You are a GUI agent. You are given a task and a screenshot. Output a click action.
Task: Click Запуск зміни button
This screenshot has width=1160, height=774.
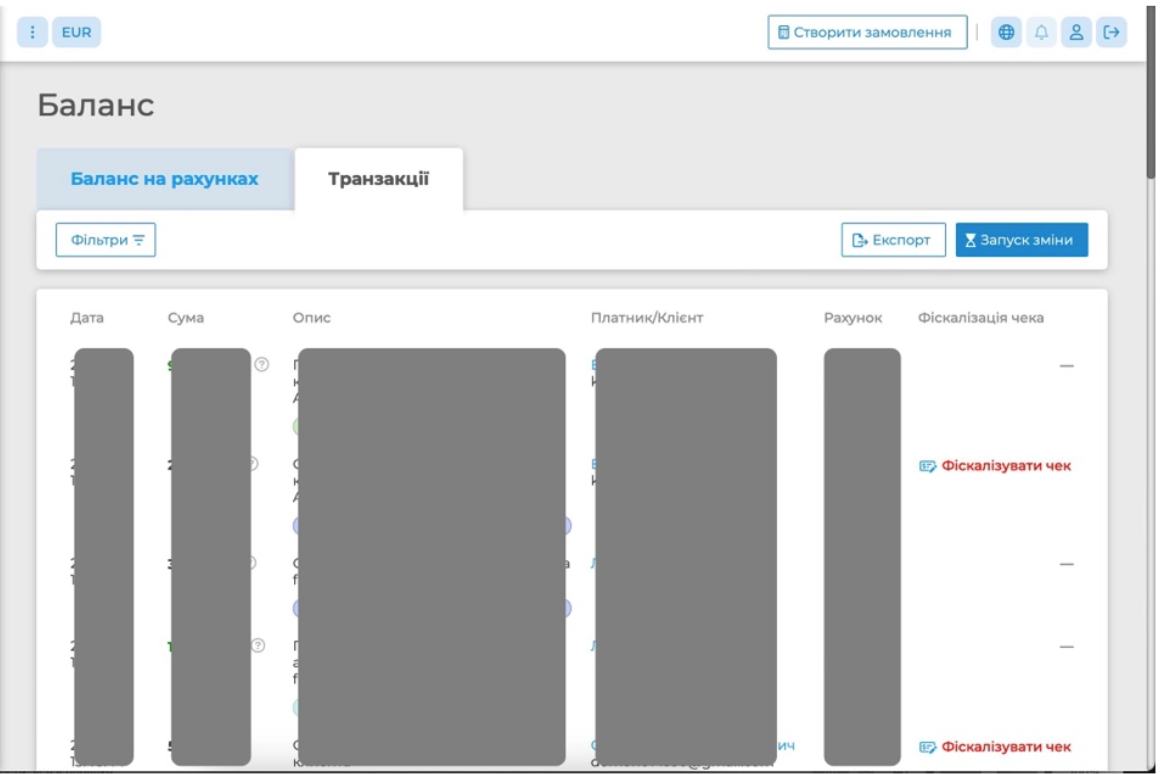tap(1021, 240)
